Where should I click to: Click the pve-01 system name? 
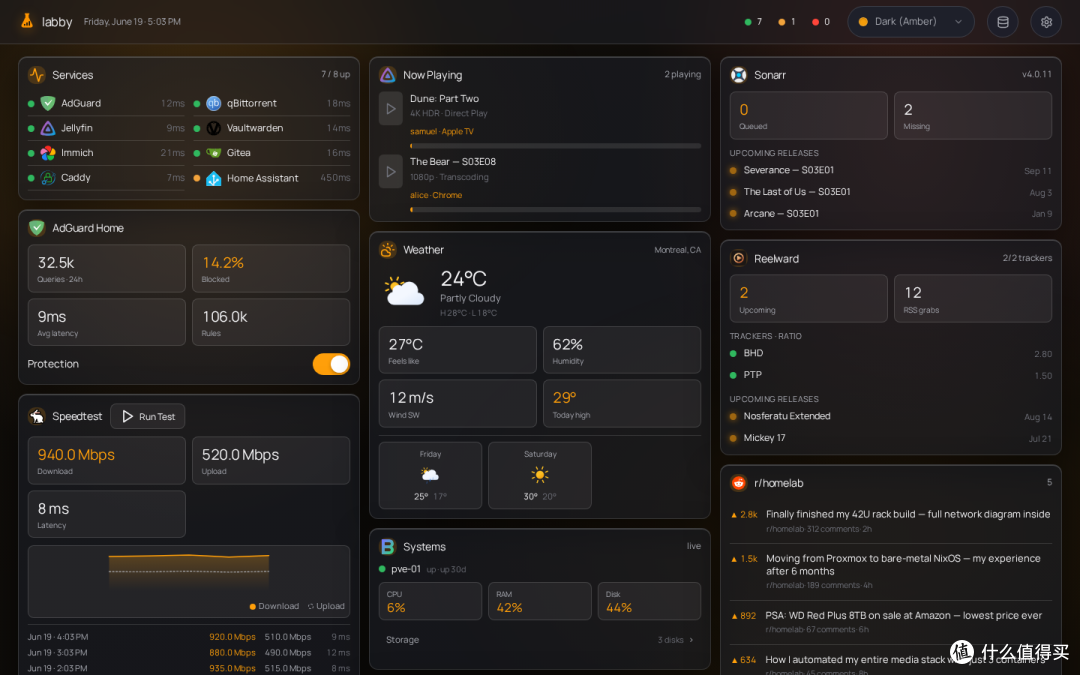[x=406, y=569]
